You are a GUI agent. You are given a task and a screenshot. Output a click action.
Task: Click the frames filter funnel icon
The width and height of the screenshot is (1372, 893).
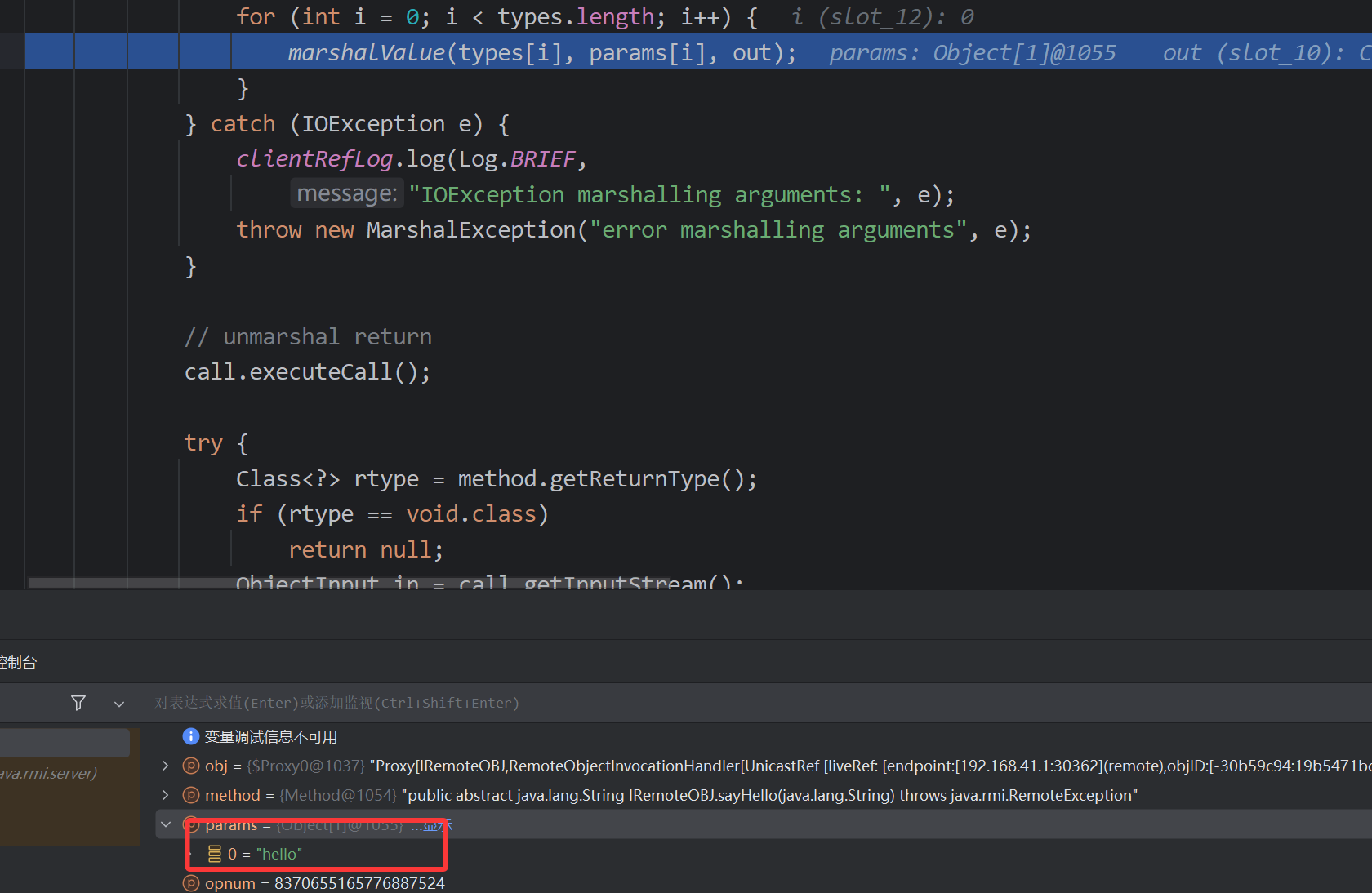click(x=78, y=703)
